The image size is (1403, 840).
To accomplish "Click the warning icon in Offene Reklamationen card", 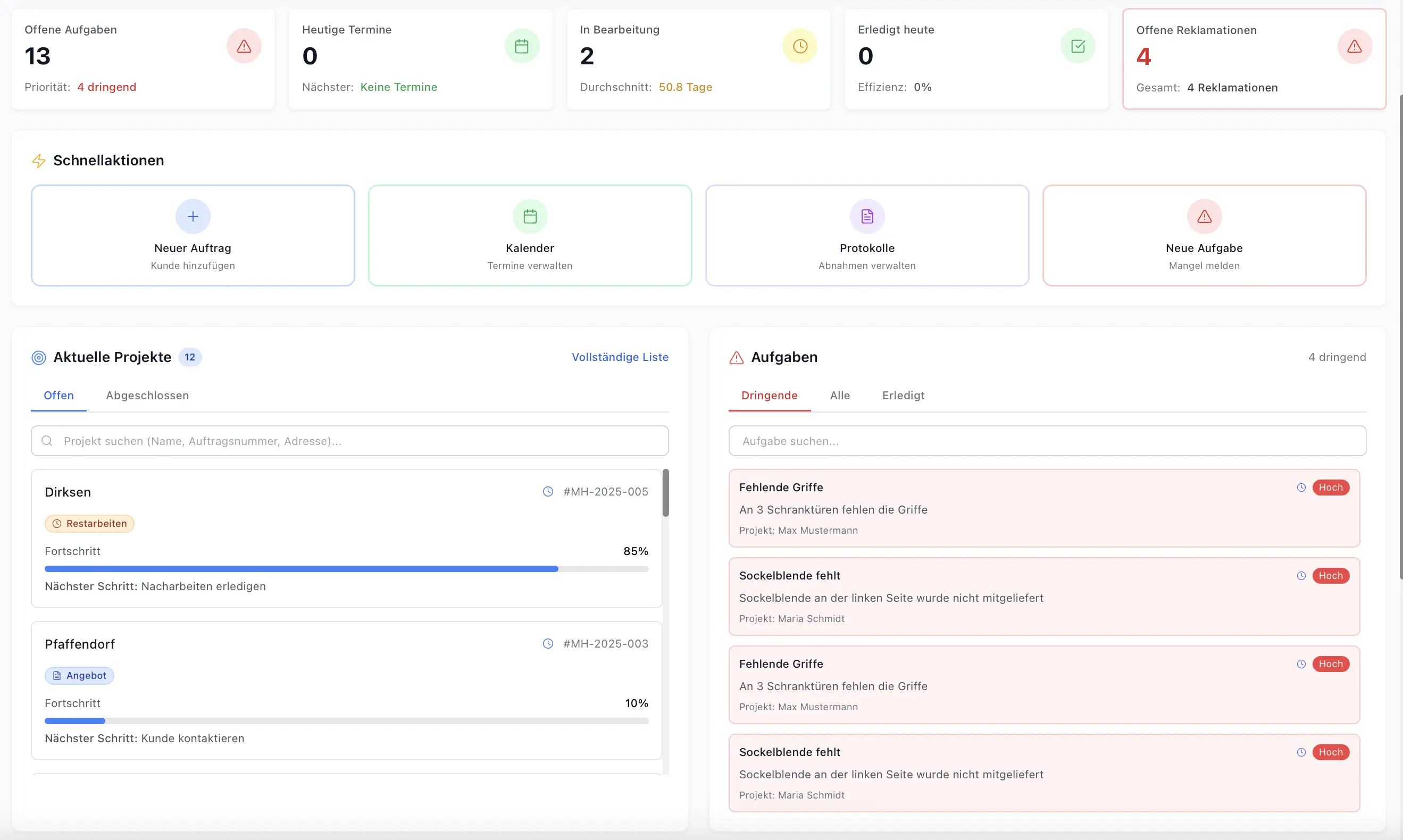I will [1354, 46].
